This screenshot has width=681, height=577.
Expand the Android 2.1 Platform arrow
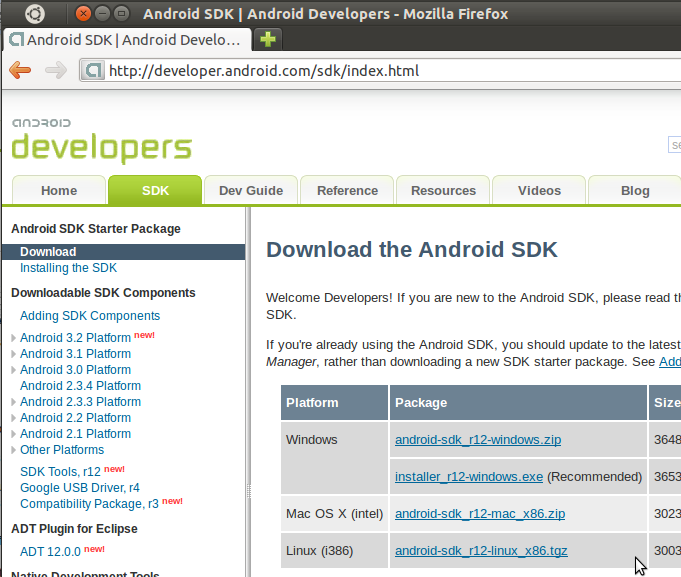(13, 434)
